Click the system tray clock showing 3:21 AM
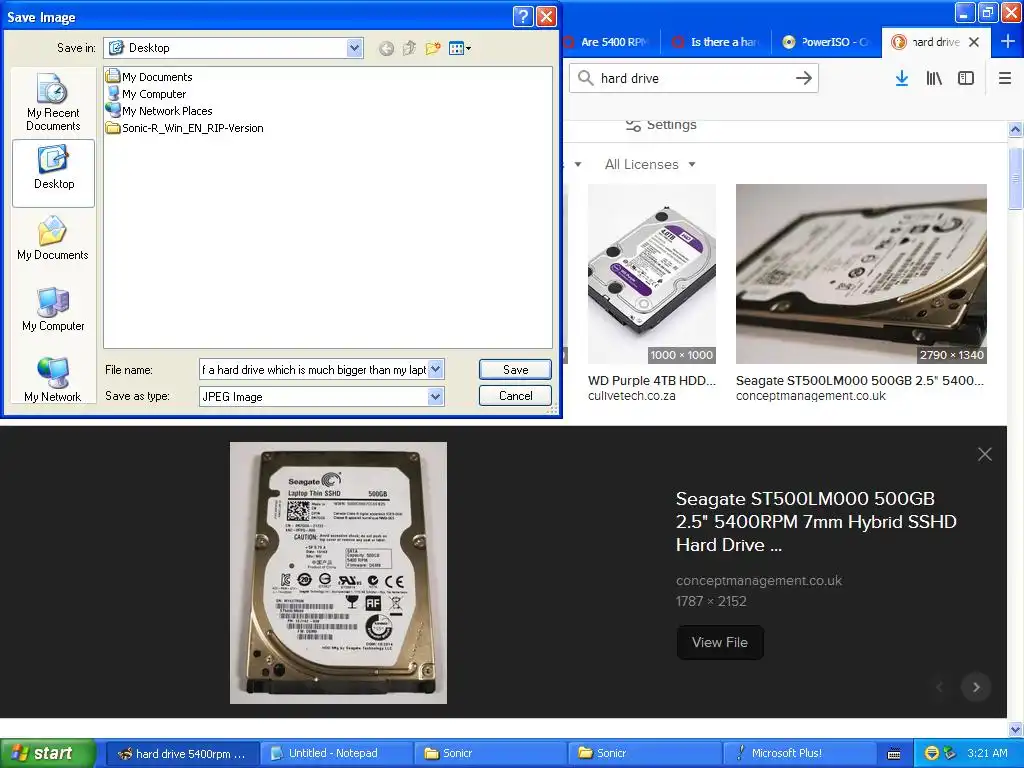The height and width of the screenshot is (768, 1024). [x=987, y=754]
